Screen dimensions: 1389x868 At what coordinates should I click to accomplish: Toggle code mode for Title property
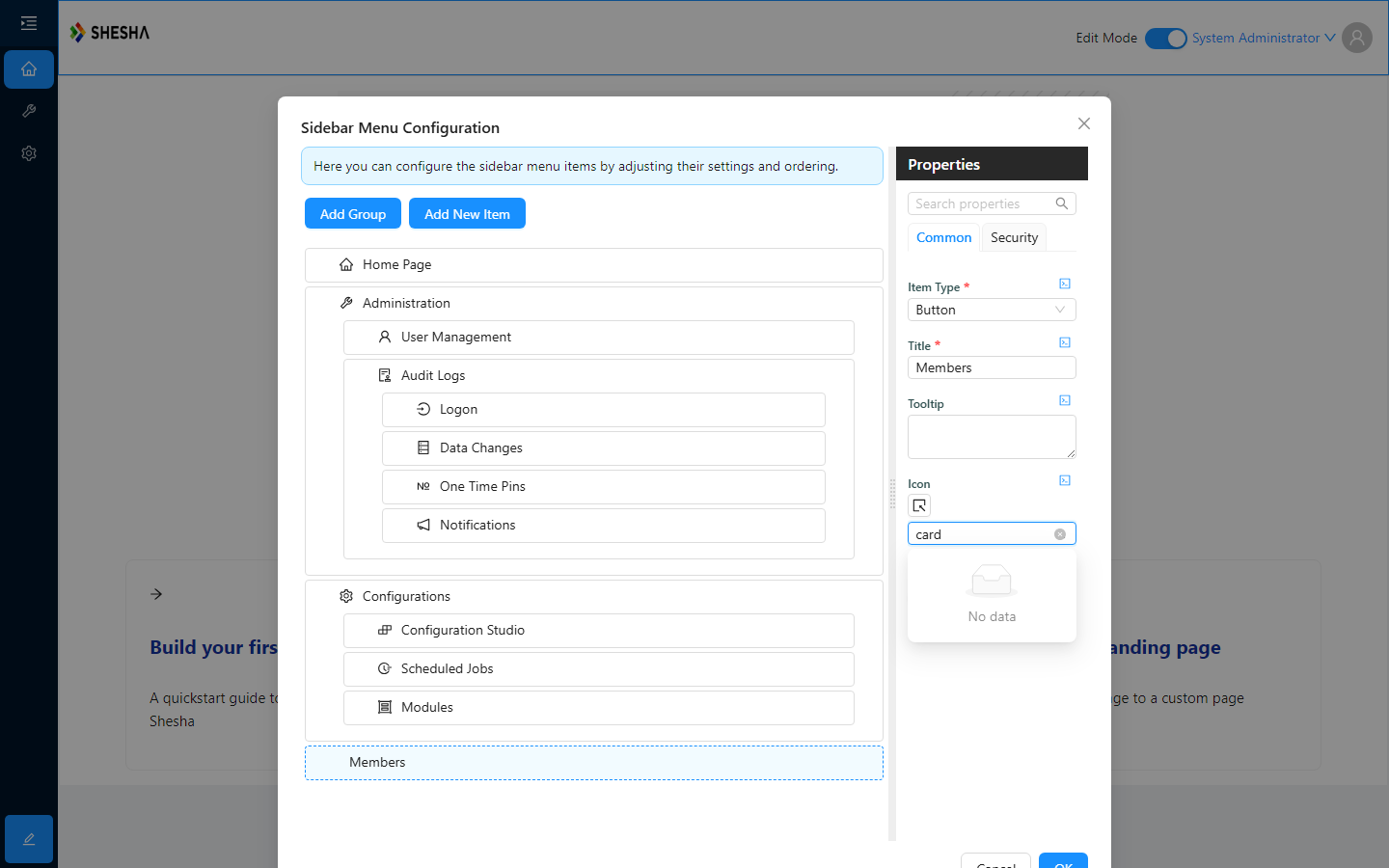pyautogui.click(x=1065, y=342)
